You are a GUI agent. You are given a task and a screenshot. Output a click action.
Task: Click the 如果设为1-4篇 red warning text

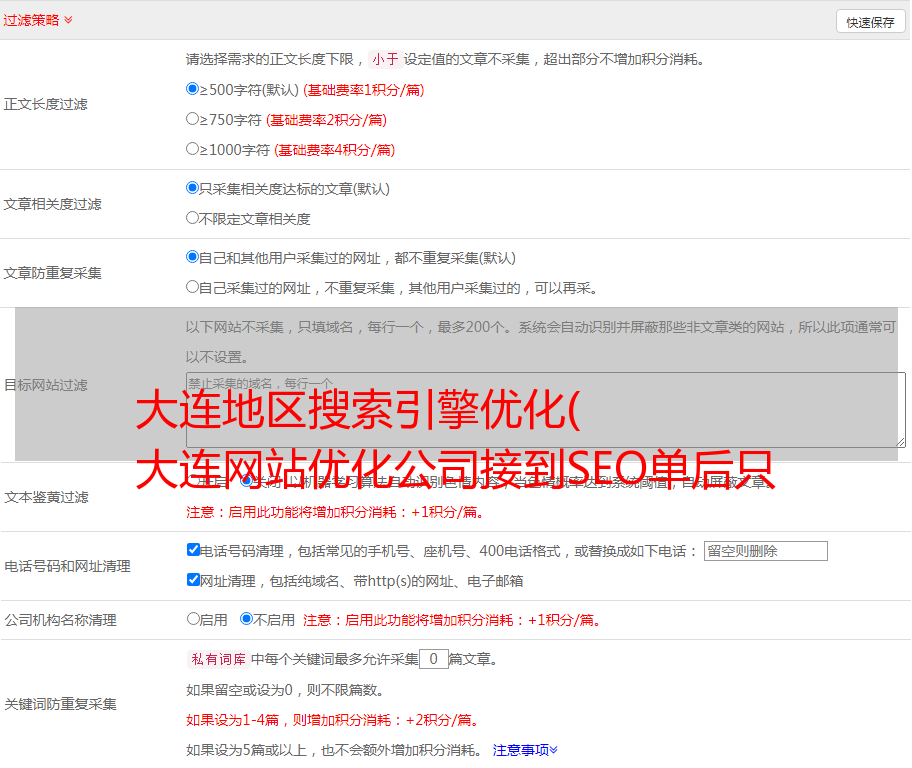(x=334, y=720)
